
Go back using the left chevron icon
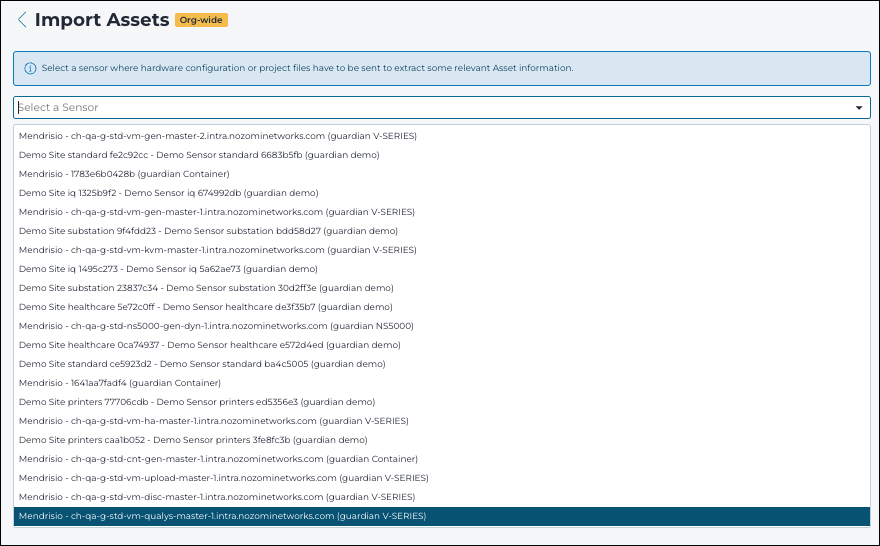(22, 20)
